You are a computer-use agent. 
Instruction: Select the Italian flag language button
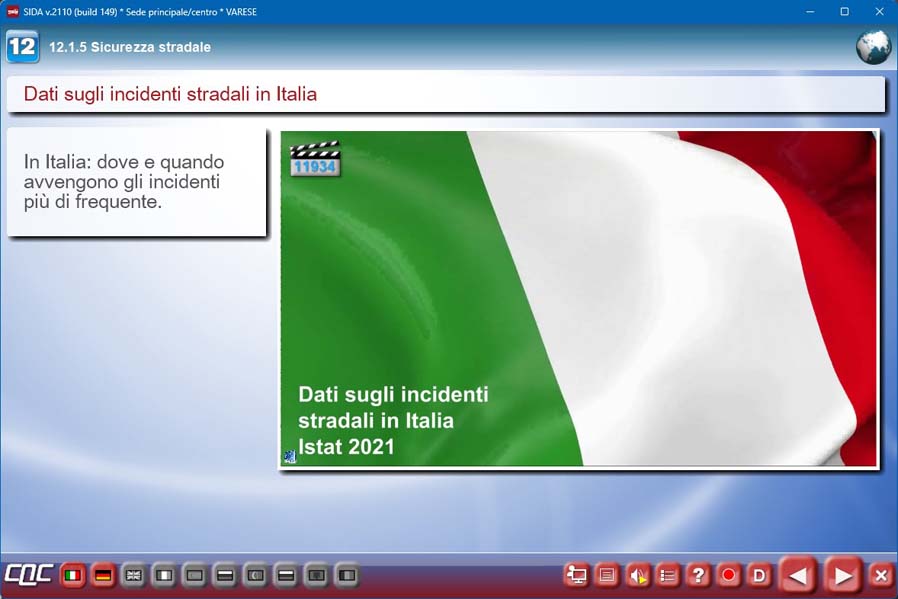coord(72,576)
